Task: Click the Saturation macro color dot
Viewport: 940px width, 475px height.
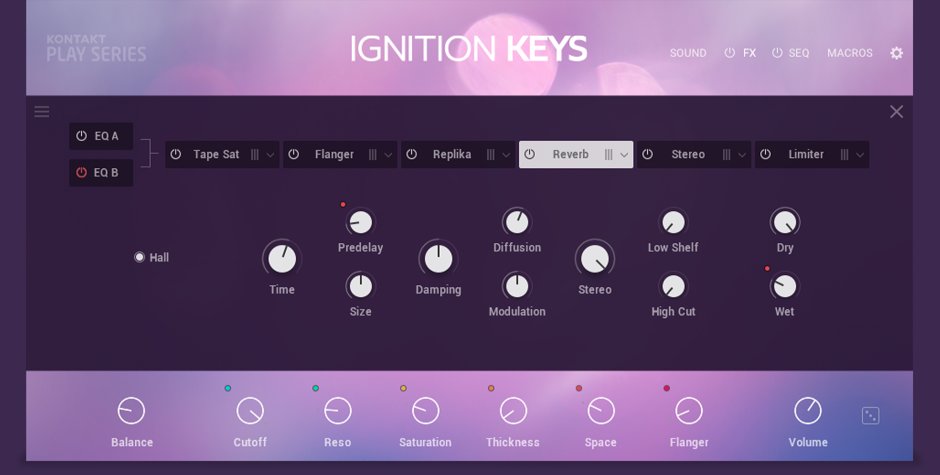Action: (403, 388)
